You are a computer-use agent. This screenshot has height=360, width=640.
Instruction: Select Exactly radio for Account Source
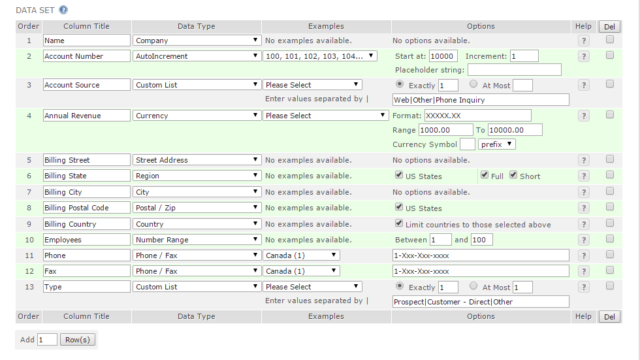[400, 84]
